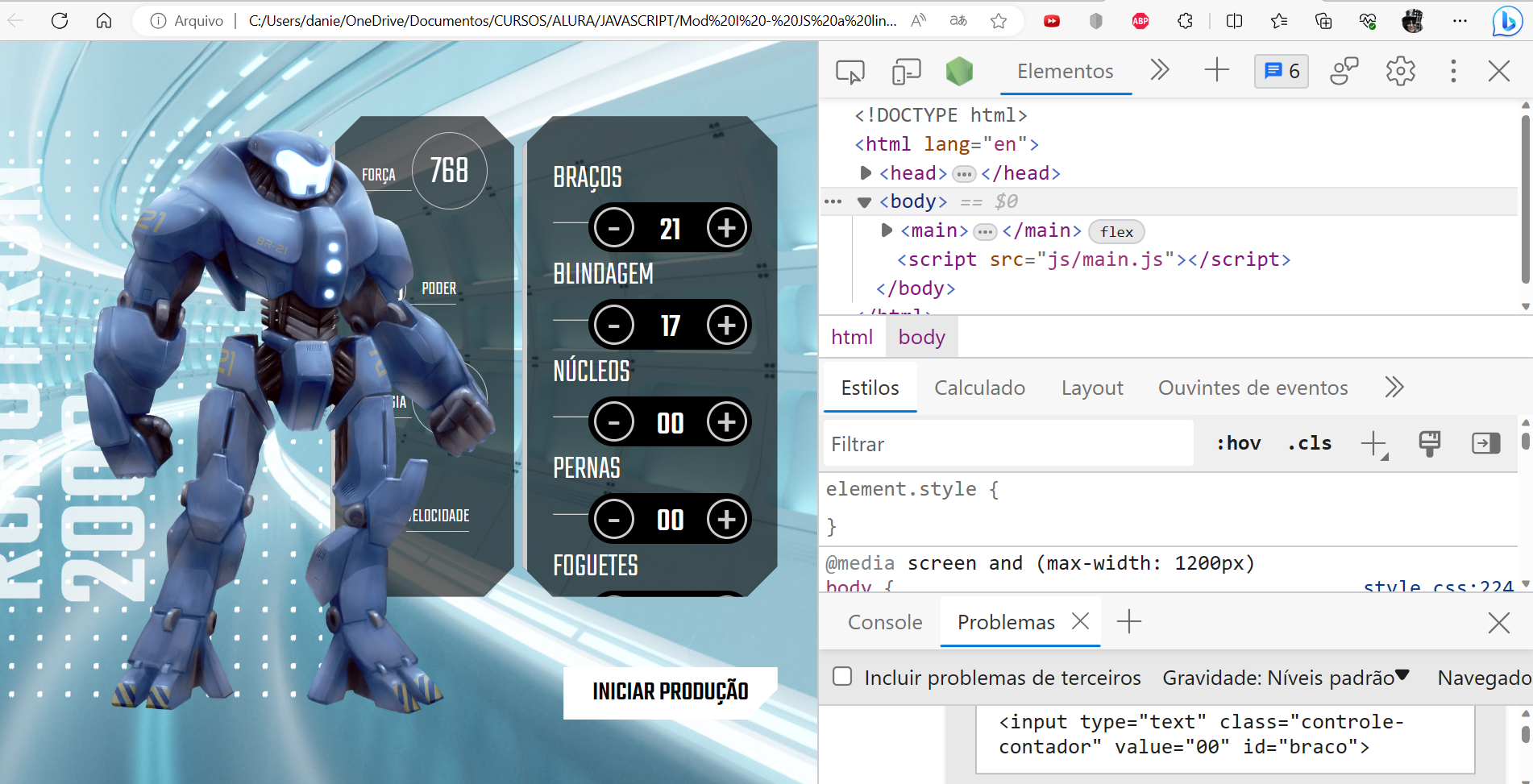Go to browser home page
Viewport: 1533px width, 784px height.
click(x=104, y=20)
